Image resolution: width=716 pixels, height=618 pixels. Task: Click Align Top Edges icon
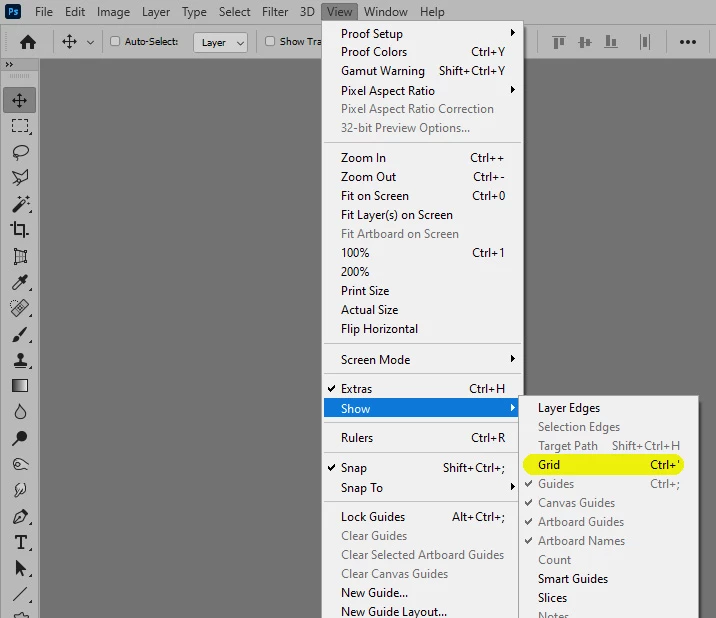(559, 42)
